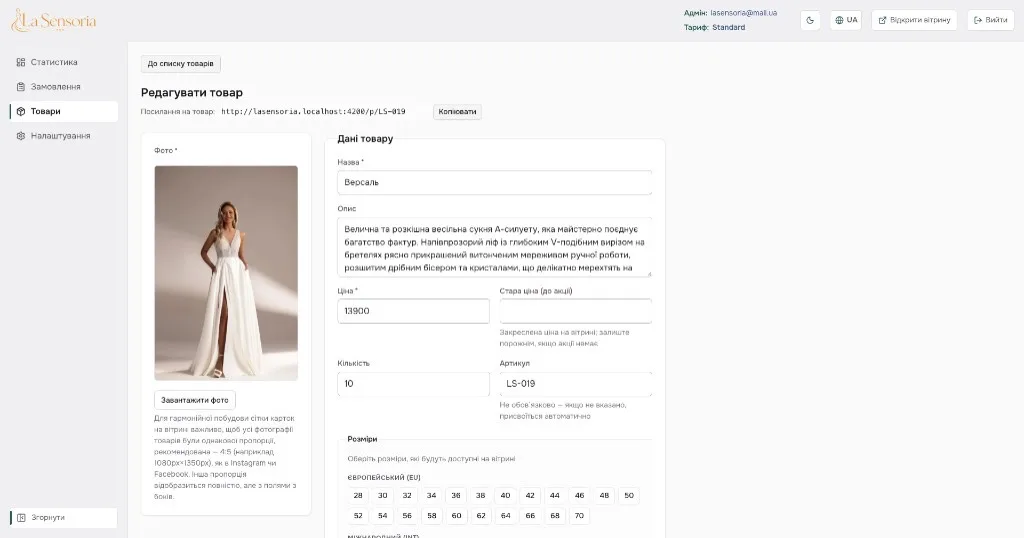The width and height of the screenshot is (1024, 538).
Task: Click the 'Завантажити фото' button
Action: coord(195,400)
